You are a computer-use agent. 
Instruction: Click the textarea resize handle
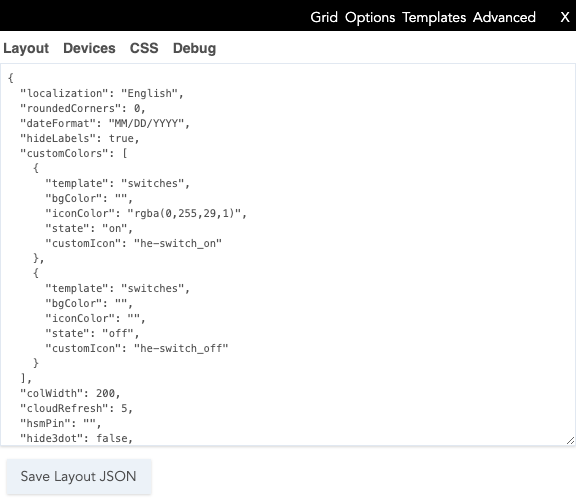[x=570, y=440]
